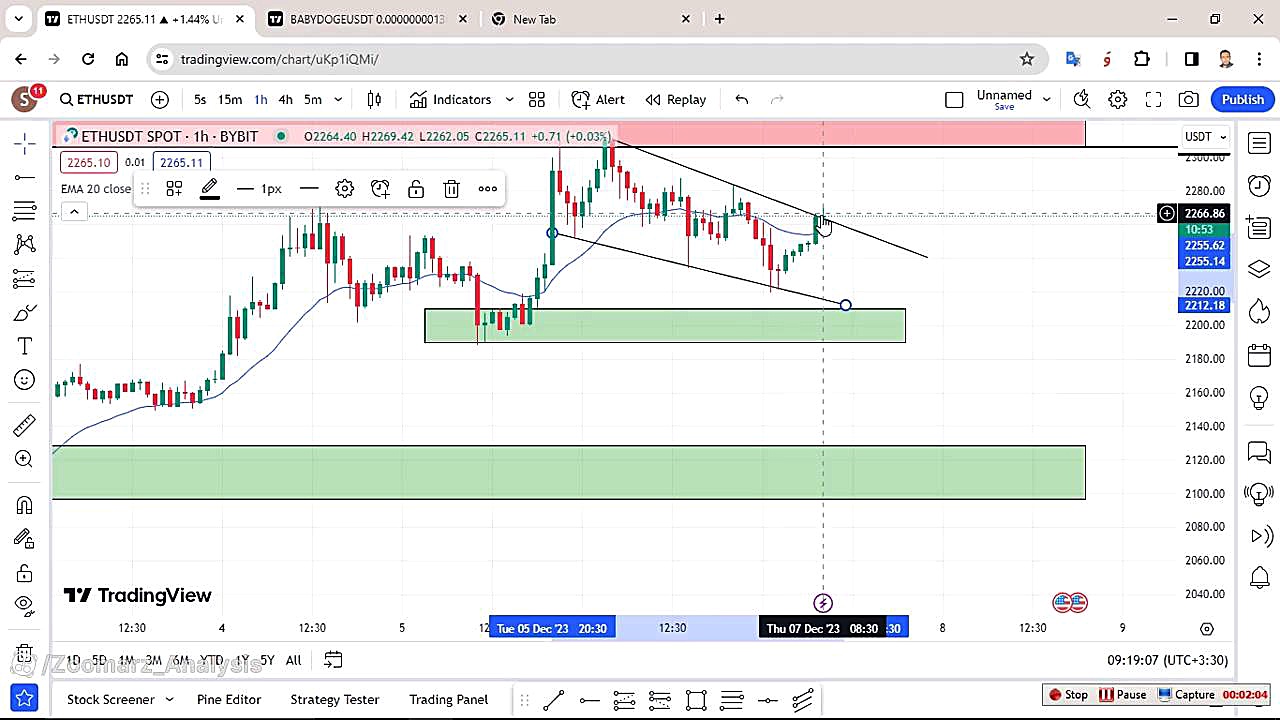Create a new Alert
1280x720 pixels.
[x=598, y=99]
